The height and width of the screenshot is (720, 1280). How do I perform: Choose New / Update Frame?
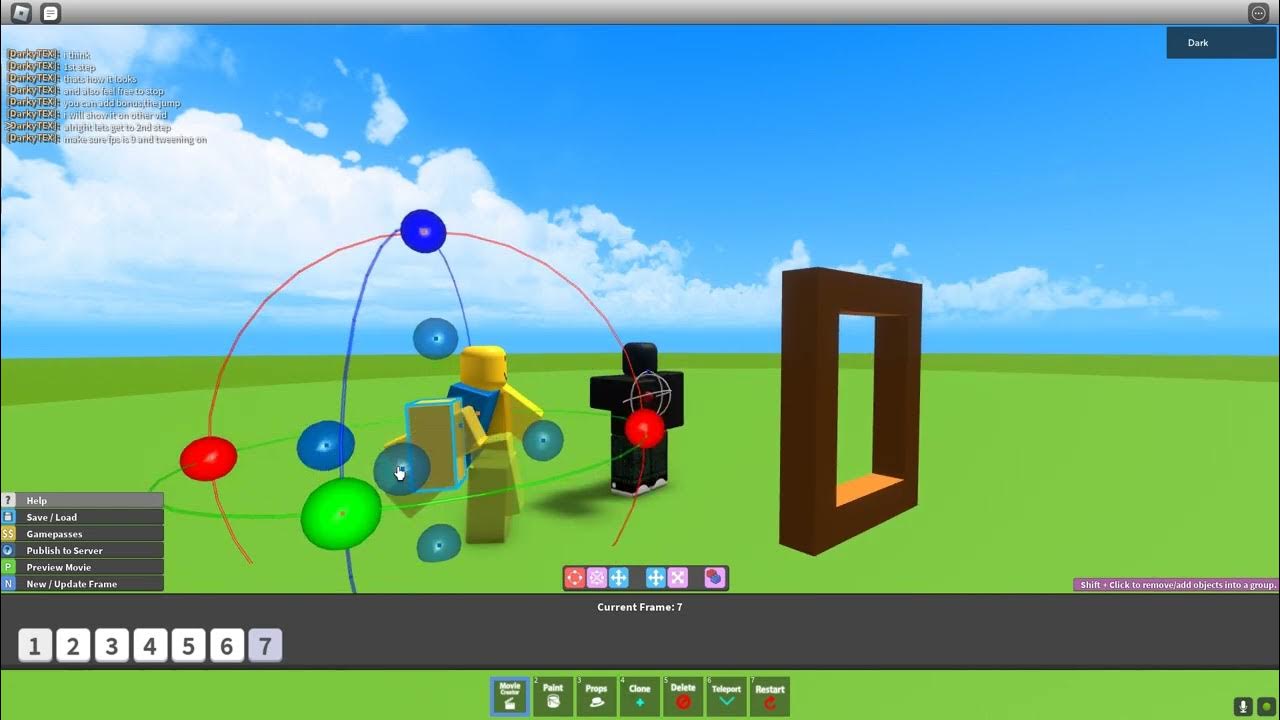pyautogui.click(x=82, y=584)
